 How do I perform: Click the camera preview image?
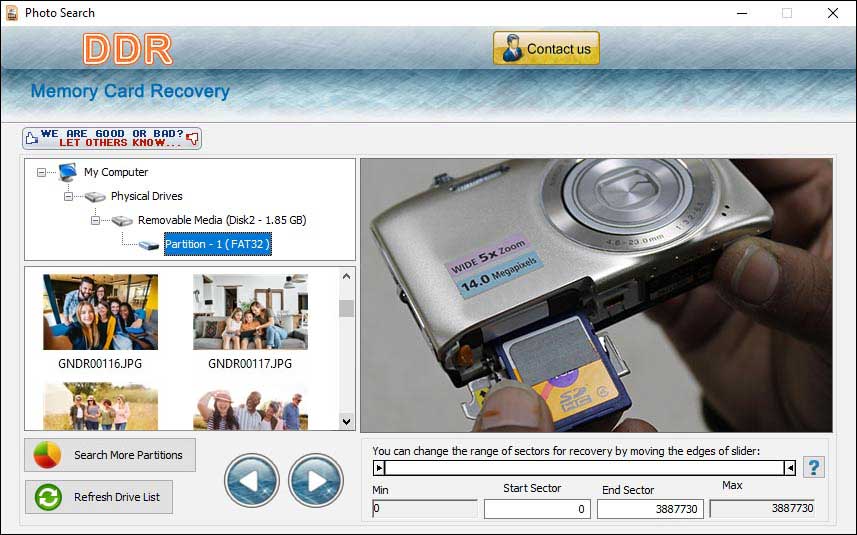[596, 296]
